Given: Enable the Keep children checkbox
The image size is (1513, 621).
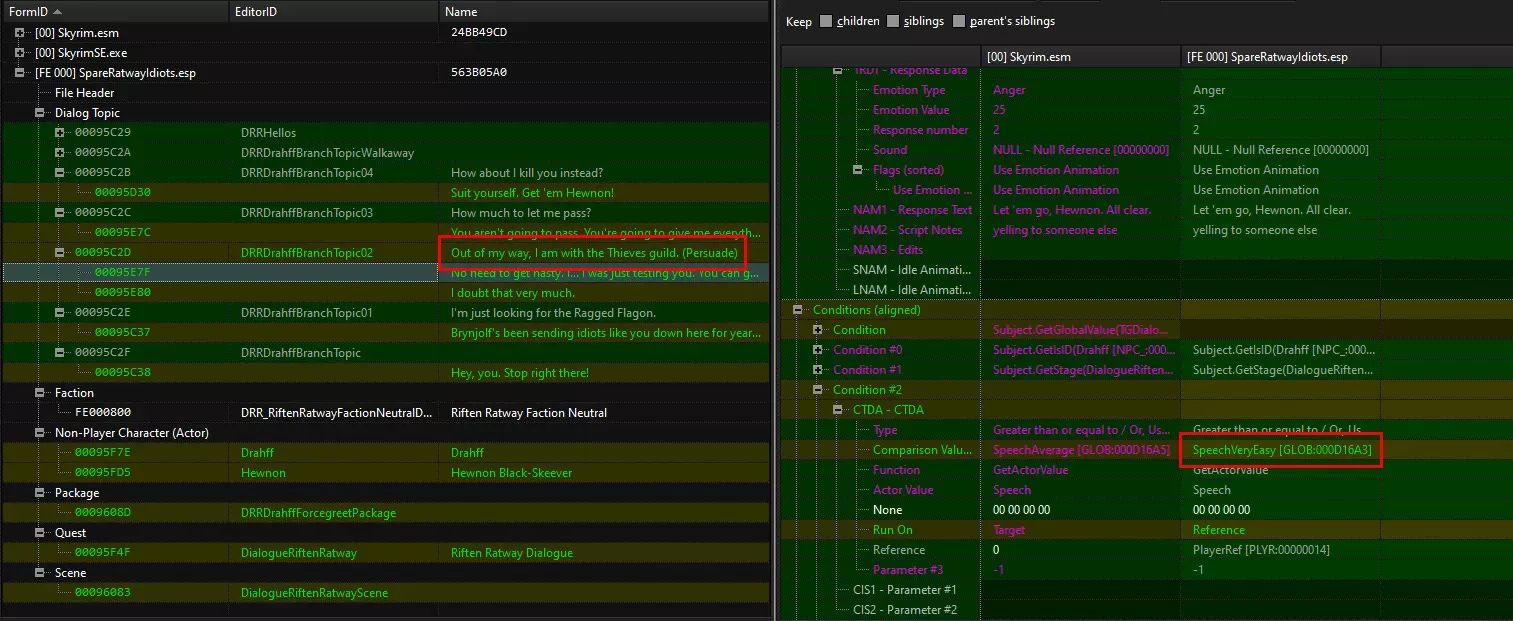Looking at the screenshot, I should tap(826, 21).
